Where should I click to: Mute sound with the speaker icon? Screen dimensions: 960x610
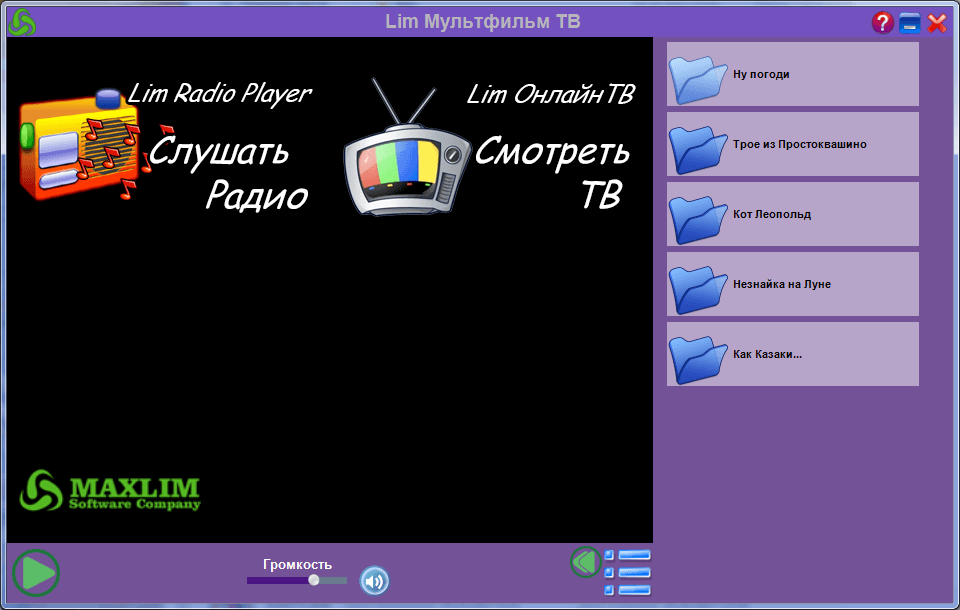click(x=374, y=581)
